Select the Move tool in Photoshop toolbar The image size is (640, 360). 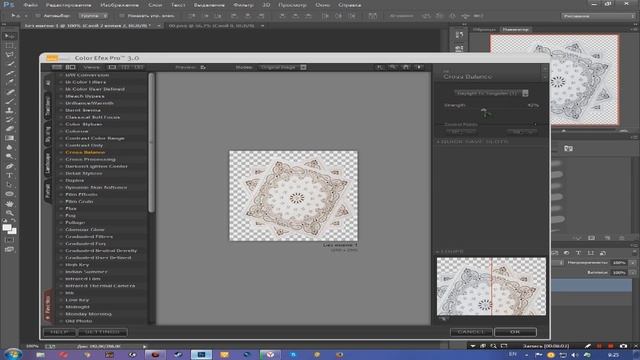click(x=9, y=36)
